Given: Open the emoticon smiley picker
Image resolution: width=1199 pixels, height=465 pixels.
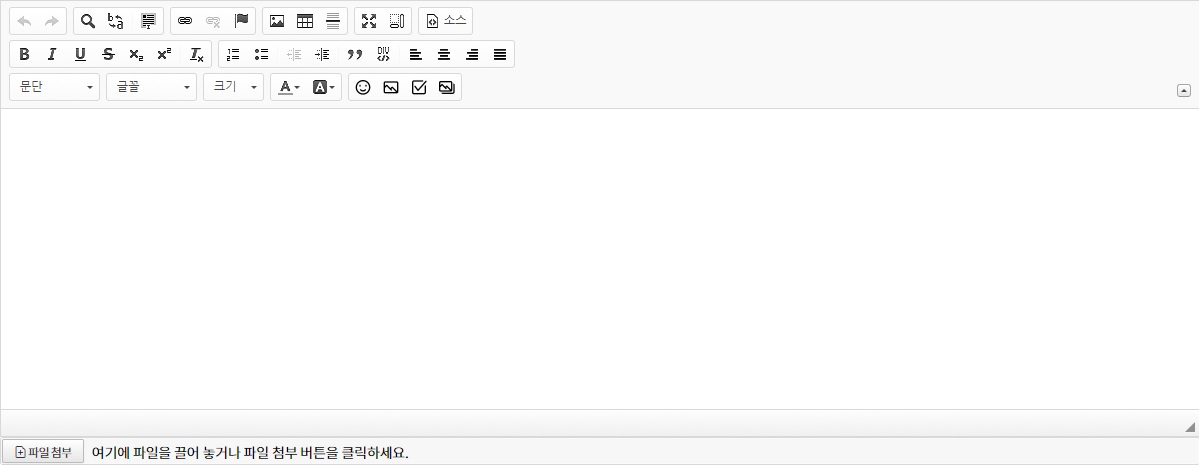Looking at the screenshot, I should pyautogui.click(x=363, y=88).
